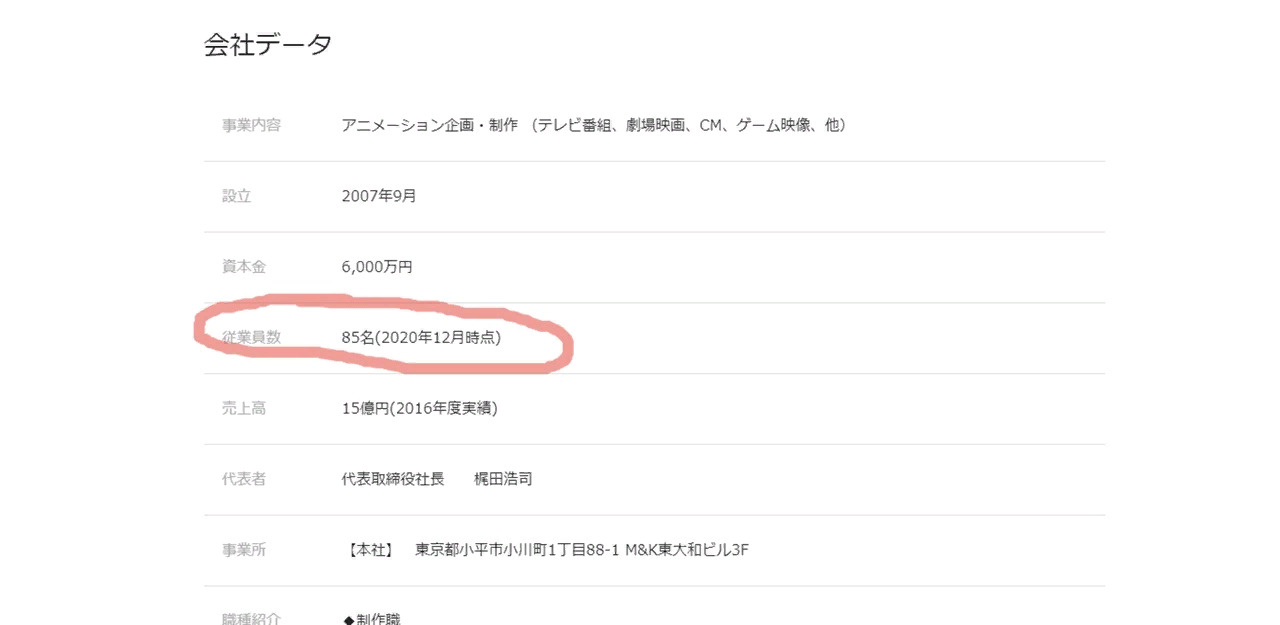The width and height of the screenshot is (1280, 625).
Task: Click the アニメーション企画・制作 text
Action: [x=429, y=125]
